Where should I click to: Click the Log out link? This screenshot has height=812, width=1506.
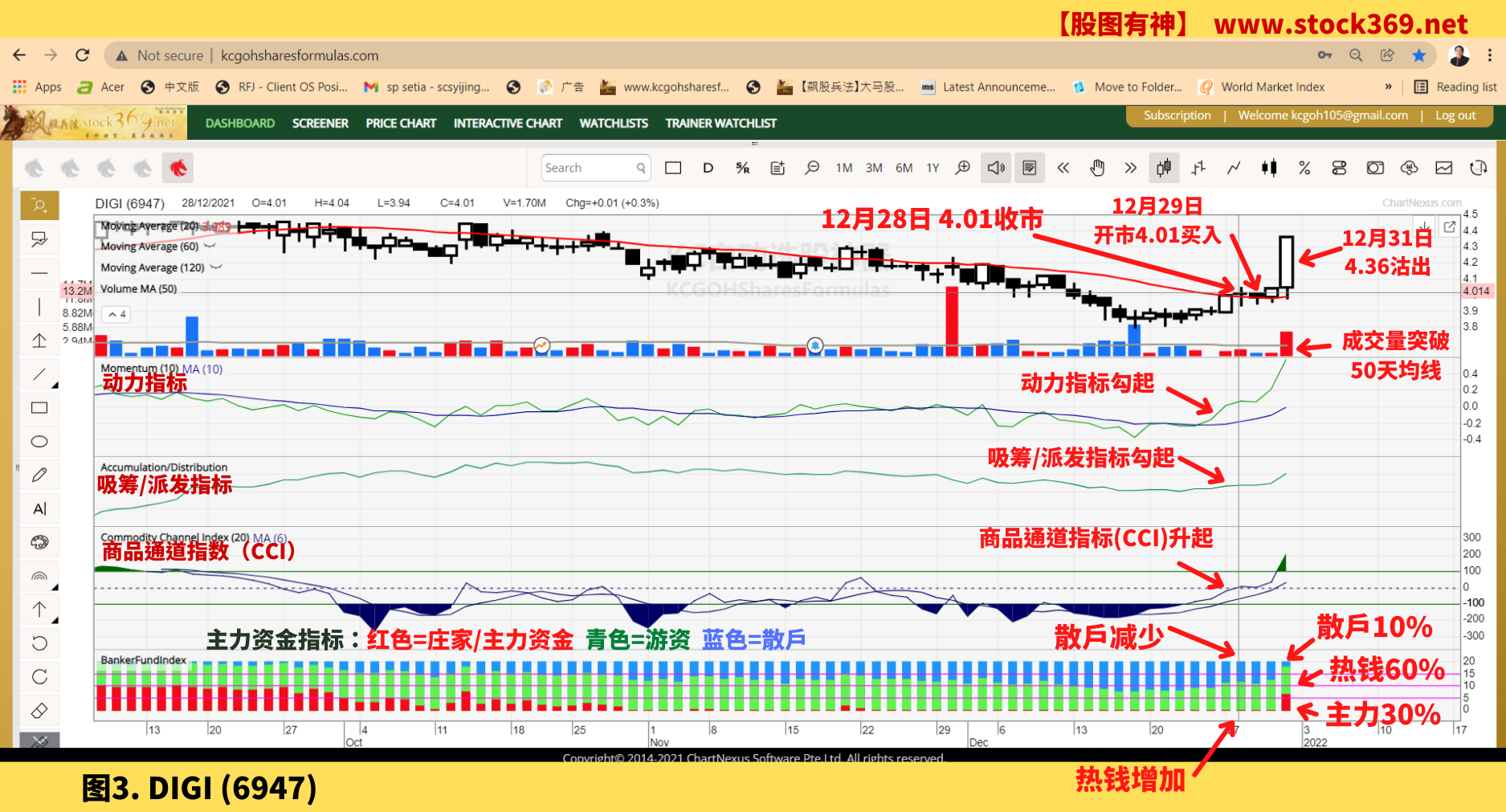coord(1455,115)
